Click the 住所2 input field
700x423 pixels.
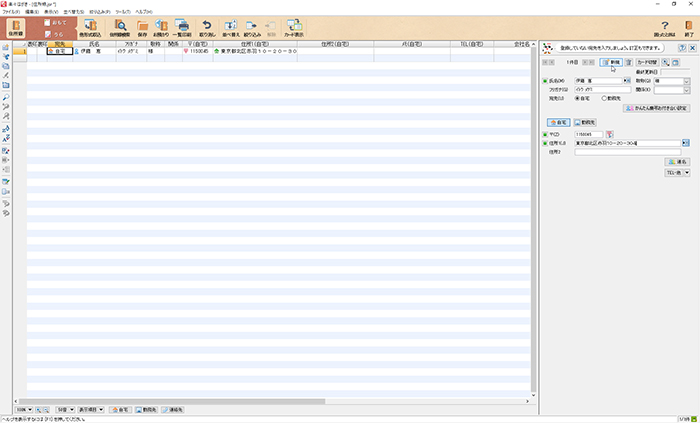click(x=630, y=152)
